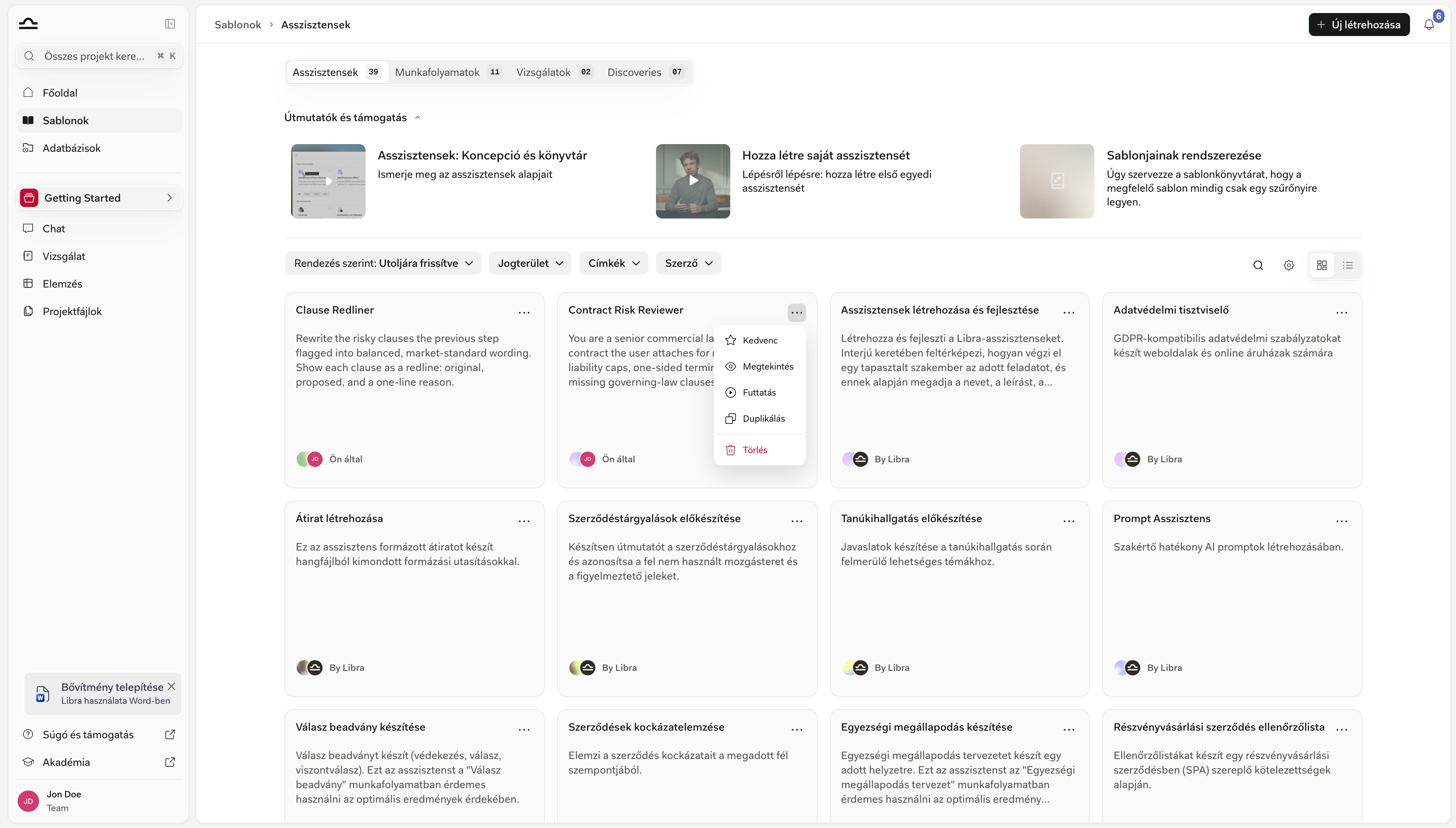Screen dimensions: 1456x828
Task: Focus the Összes projekt keresése search field
Action: point(99,56)
